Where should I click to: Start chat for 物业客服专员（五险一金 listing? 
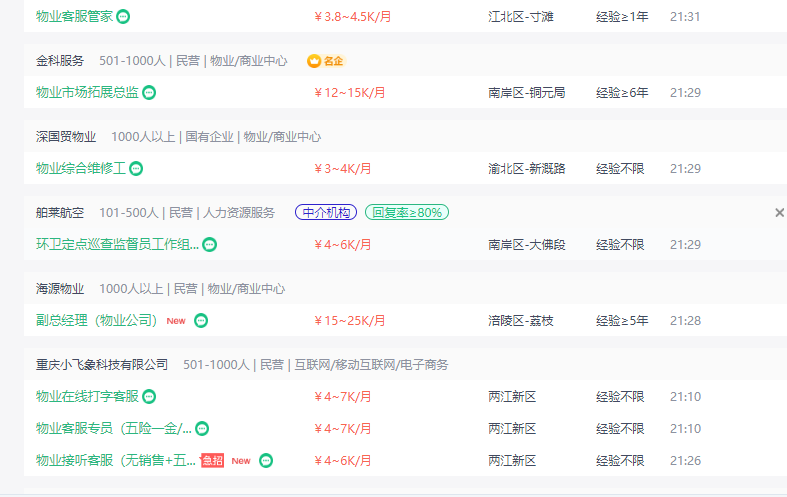click(202, 429)
